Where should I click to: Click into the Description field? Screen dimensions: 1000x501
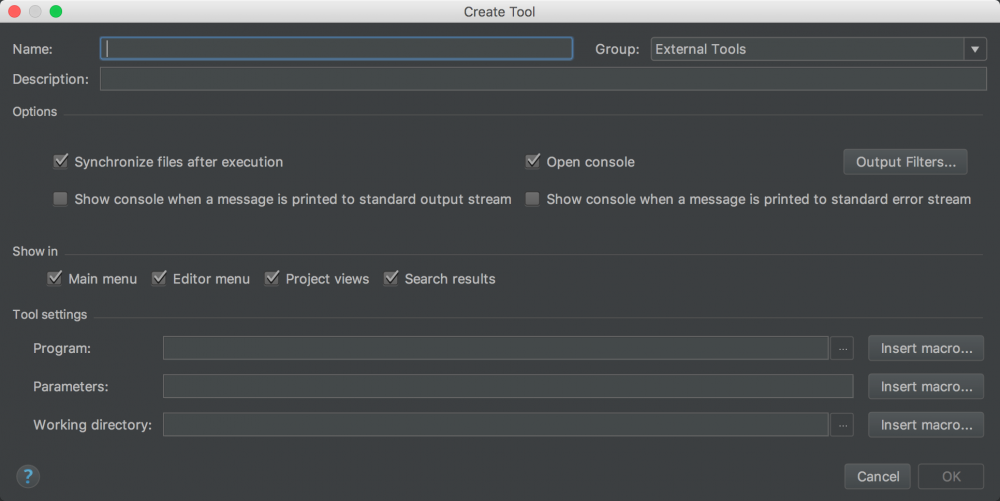click(543, 79)
